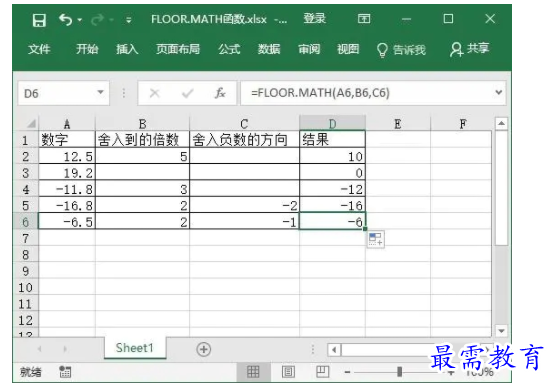552x389 pixels.
Task: Switch to the 开始 ribbon tab
Action: coord(87,49)
